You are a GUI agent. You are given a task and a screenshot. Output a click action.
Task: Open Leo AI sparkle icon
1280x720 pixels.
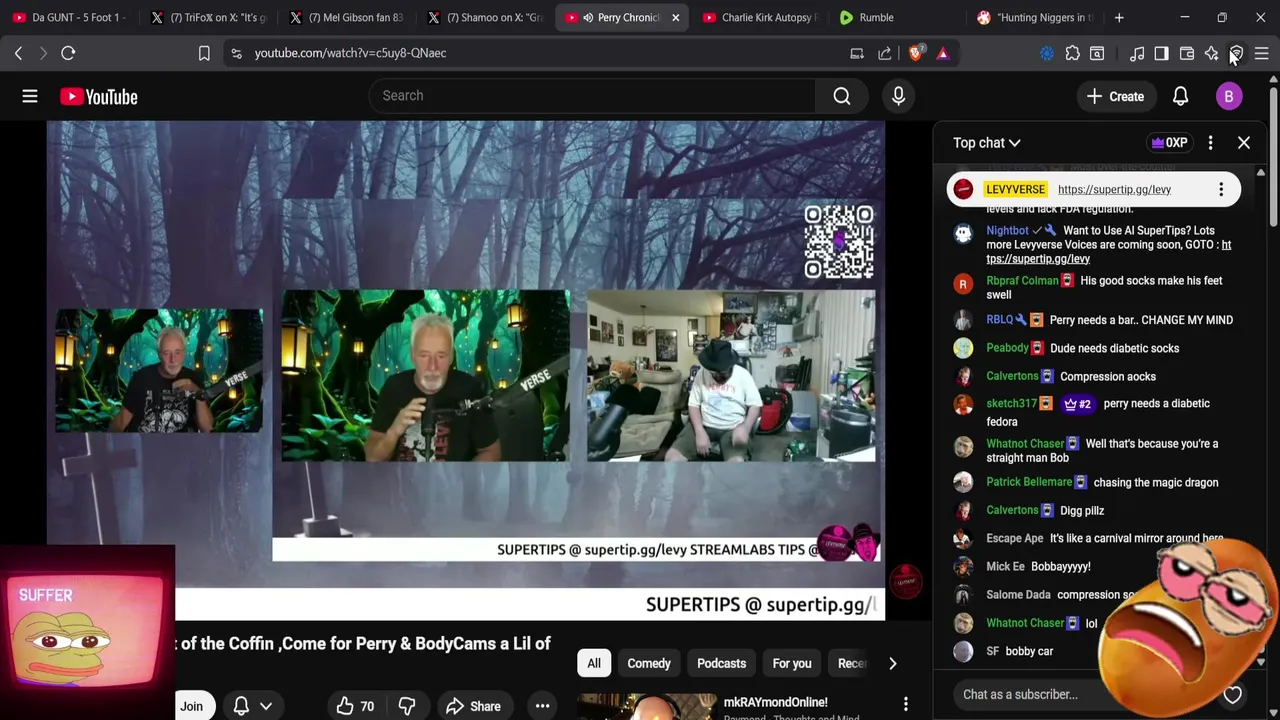pos(1211,53)
